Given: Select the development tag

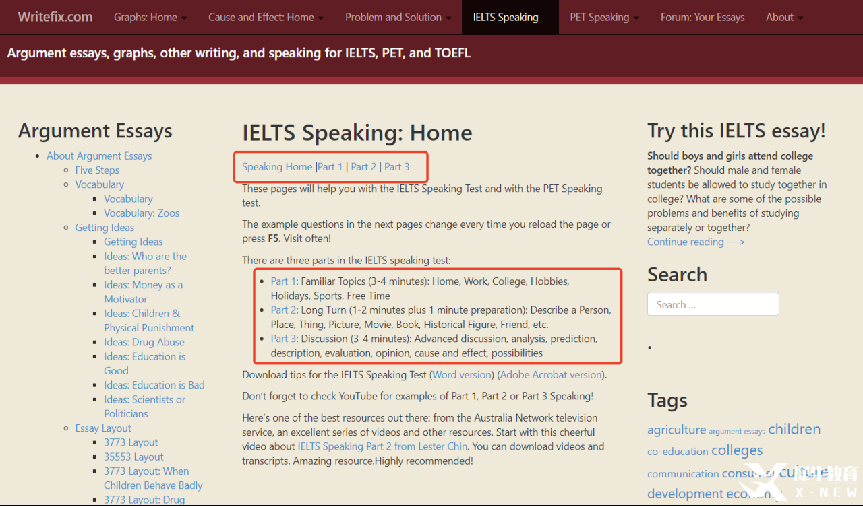Looking at the screenshot, I should [x=684, y=493].
